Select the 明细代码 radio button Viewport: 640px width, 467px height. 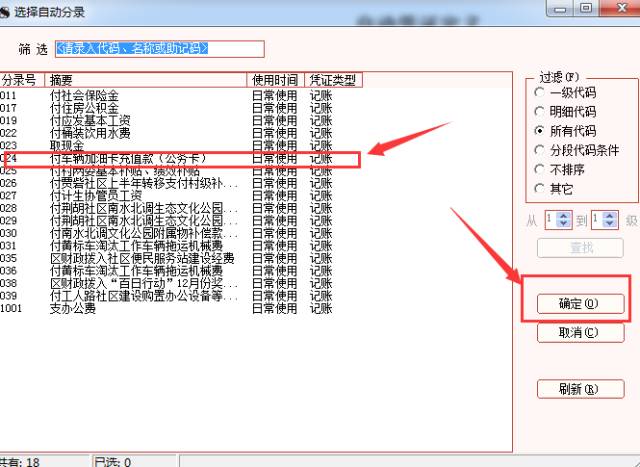click(x=540, y=112)
